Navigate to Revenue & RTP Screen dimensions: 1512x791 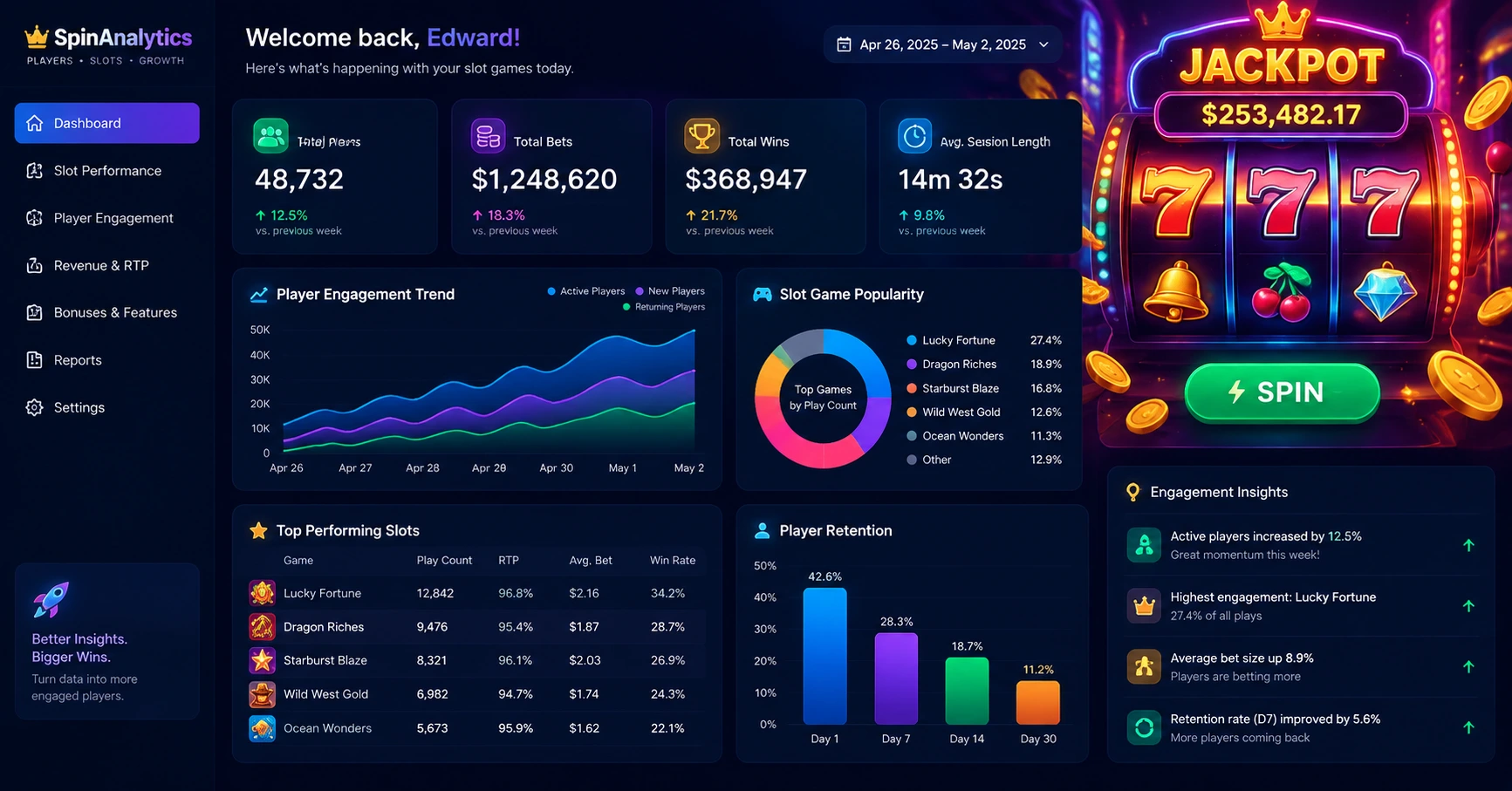106,265
